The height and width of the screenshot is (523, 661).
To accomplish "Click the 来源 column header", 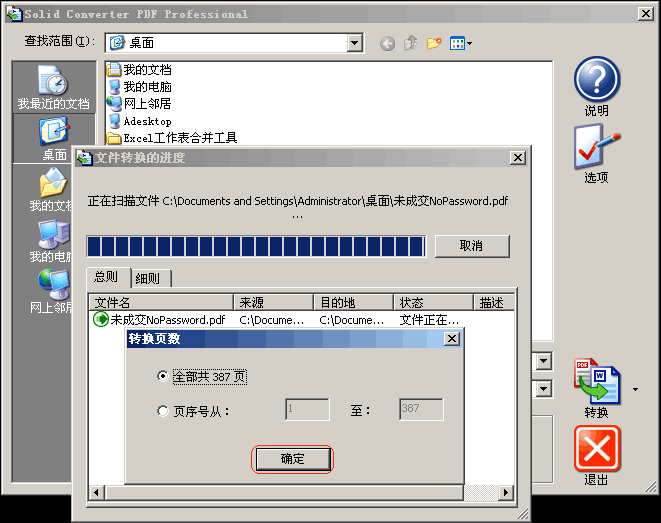I will point(273,302).
